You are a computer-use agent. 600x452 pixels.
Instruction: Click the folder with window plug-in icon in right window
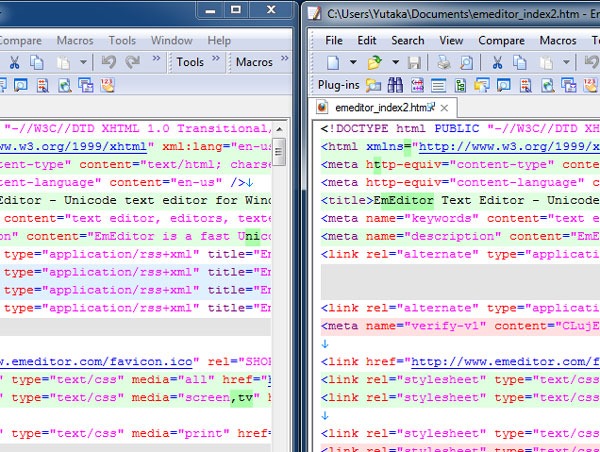[x=482, y=85]
